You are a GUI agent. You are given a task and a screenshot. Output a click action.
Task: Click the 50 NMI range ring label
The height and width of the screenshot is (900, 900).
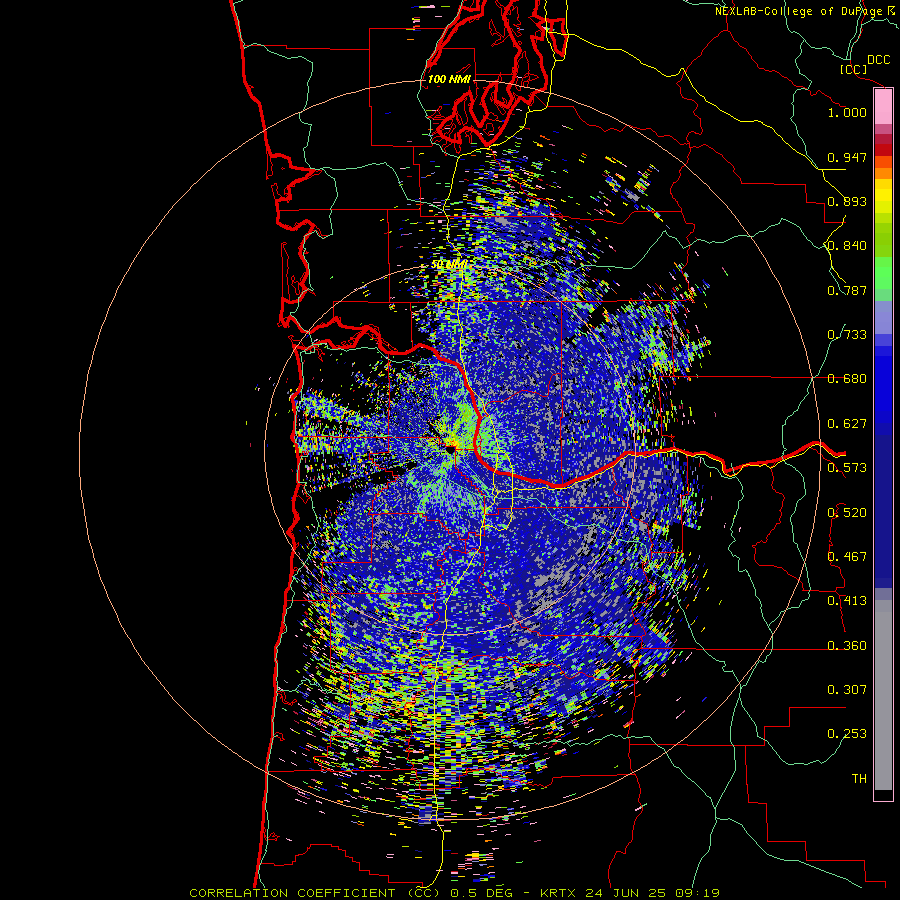(x=449, y=265)
